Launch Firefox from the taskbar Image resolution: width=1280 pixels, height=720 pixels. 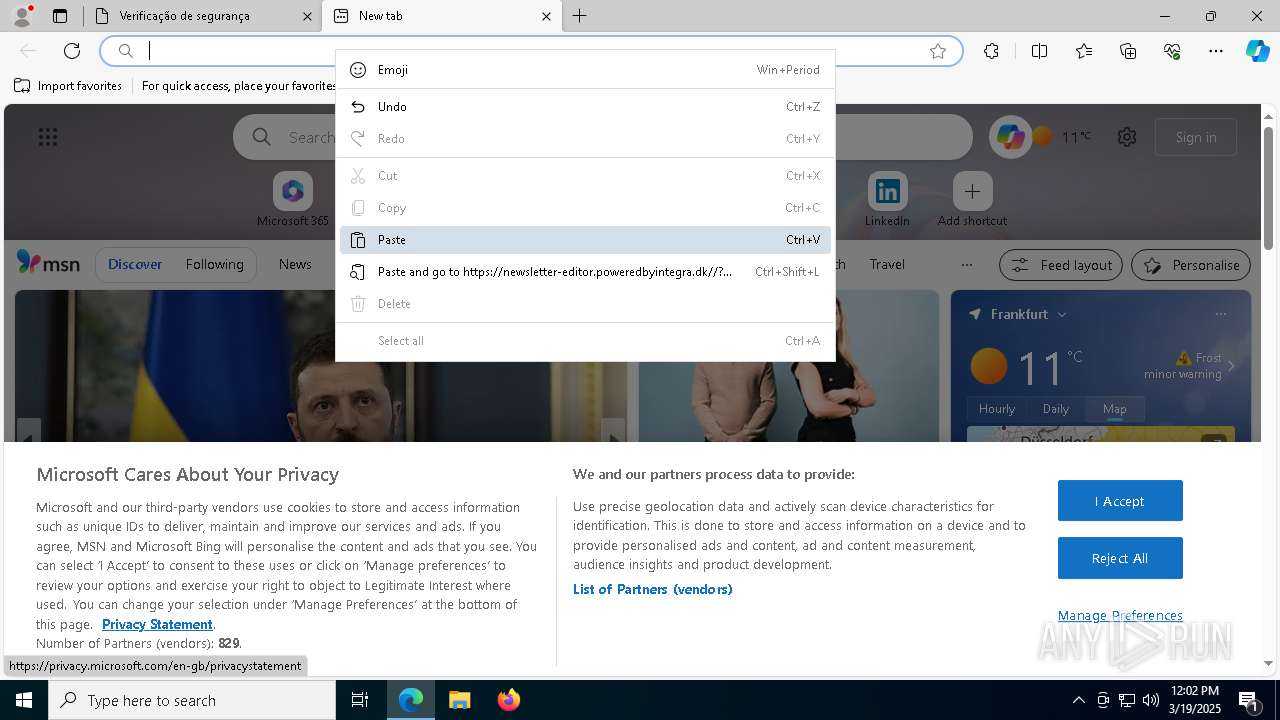pyautogui.click(x=509, y=700)
